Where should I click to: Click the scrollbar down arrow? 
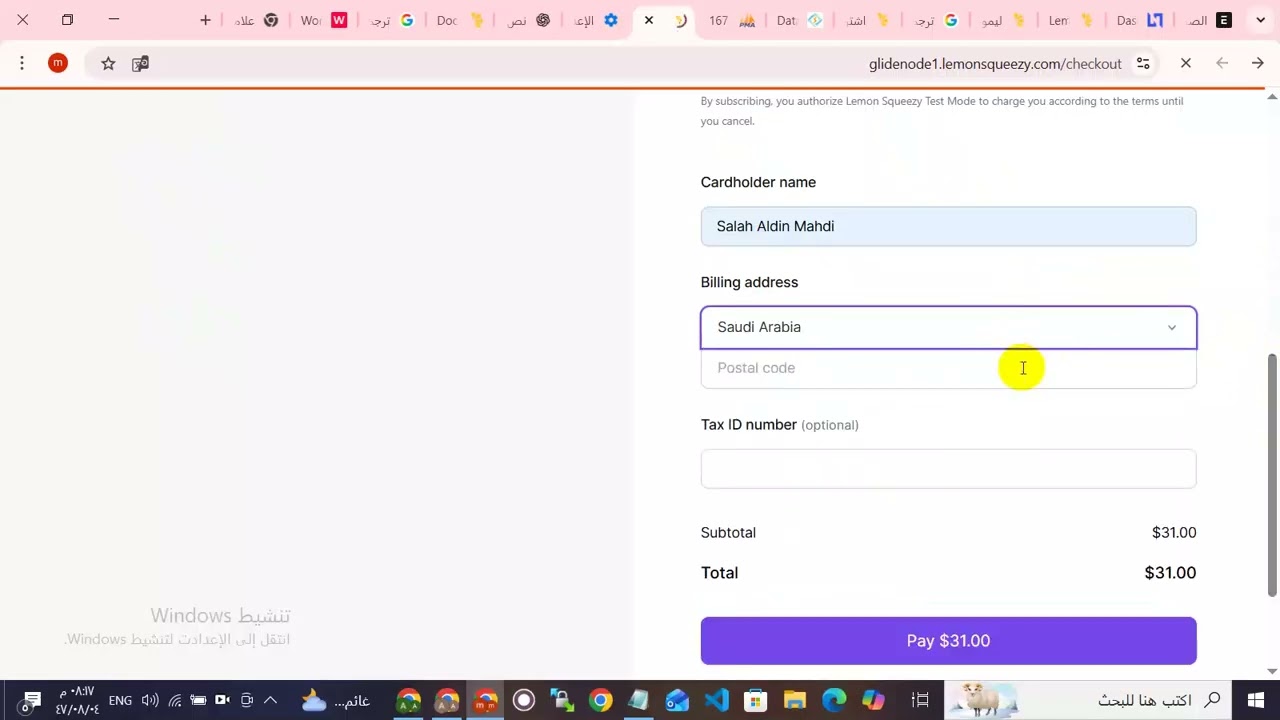pos(1272,671)
